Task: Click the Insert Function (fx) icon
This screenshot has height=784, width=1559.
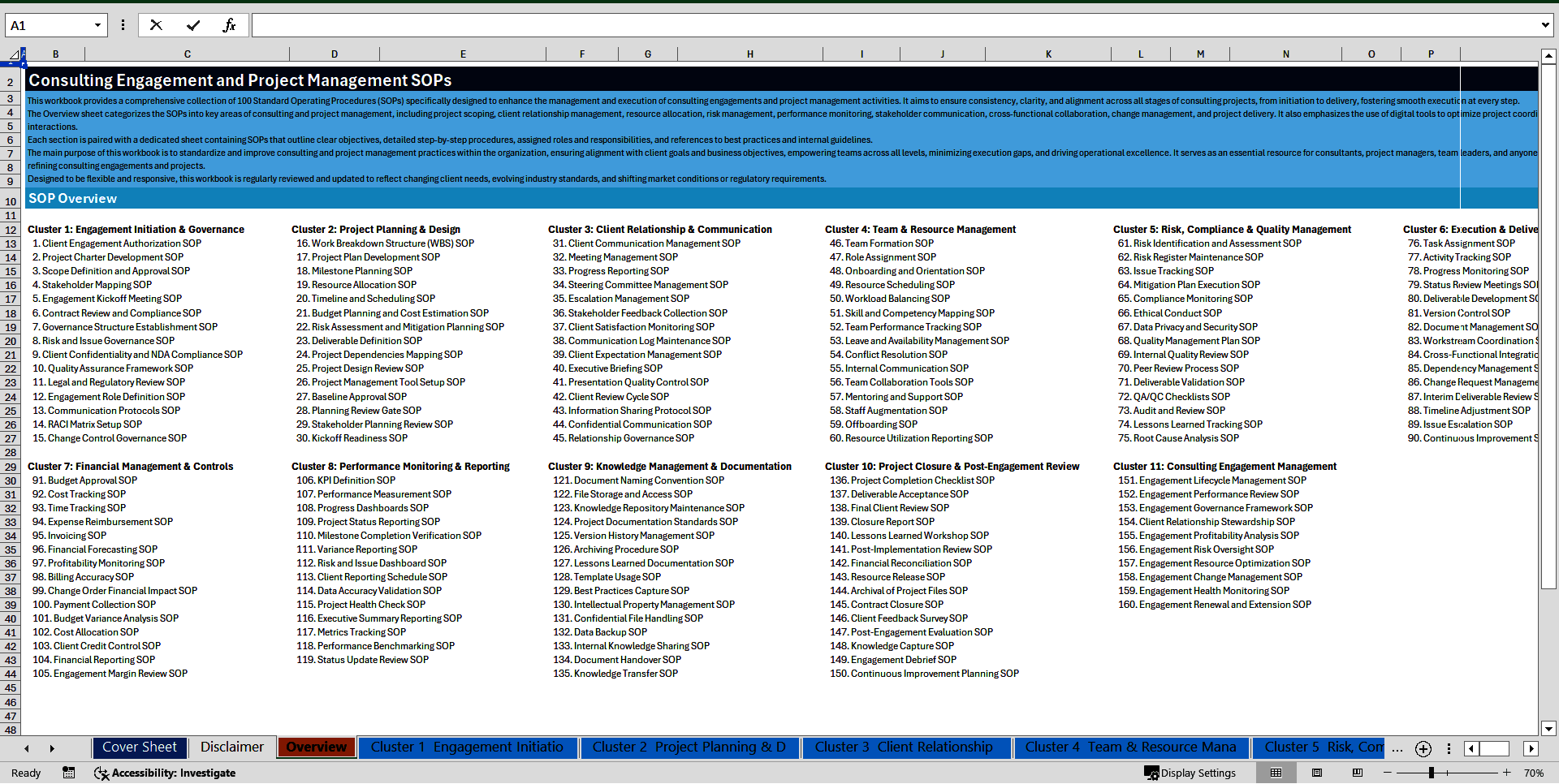Action: pyautogui.click(x=231, y=25)
